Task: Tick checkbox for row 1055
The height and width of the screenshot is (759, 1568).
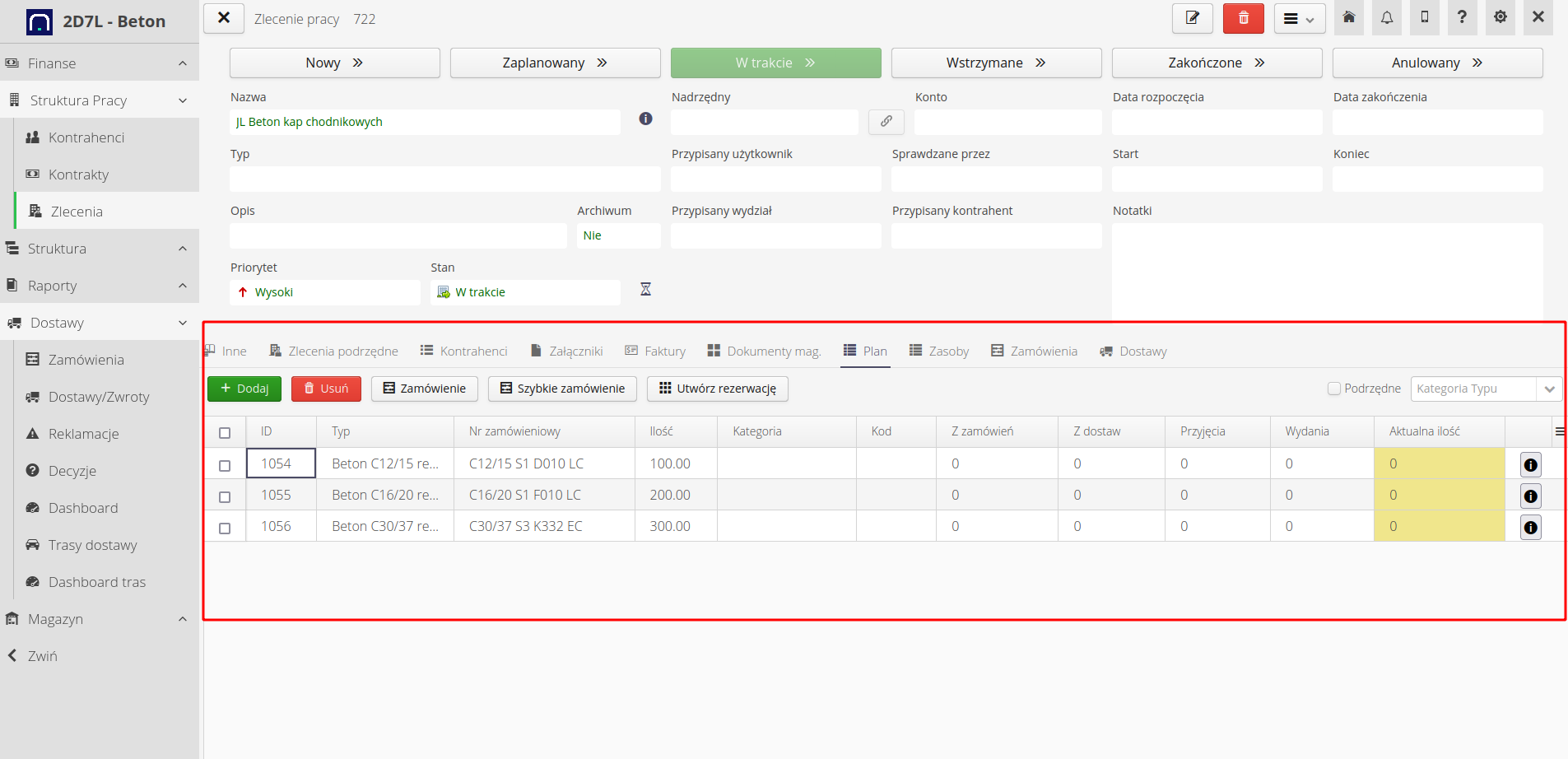Action: click(225, 496)
